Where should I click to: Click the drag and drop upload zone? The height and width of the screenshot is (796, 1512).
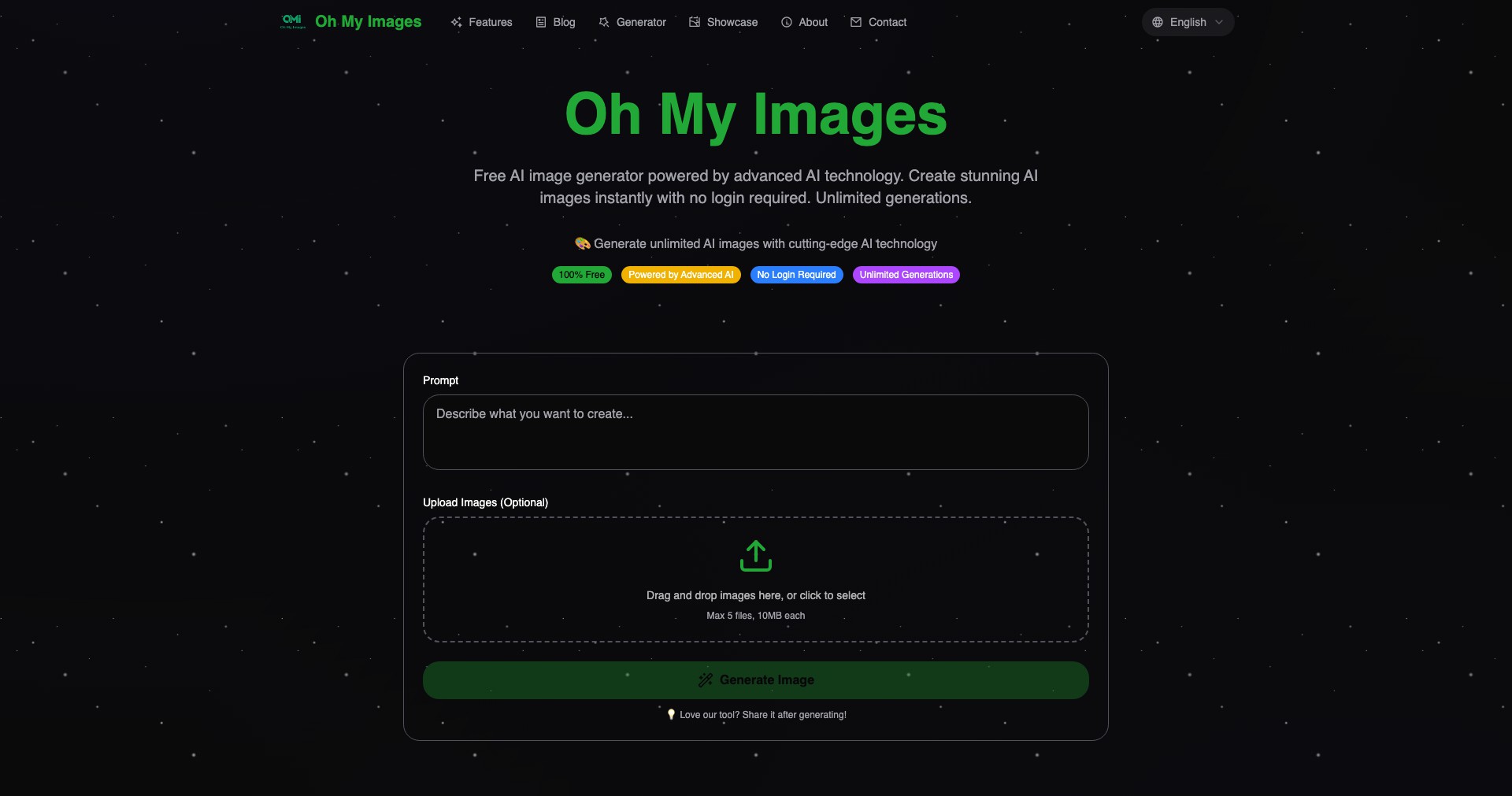[x=756, y=579]
